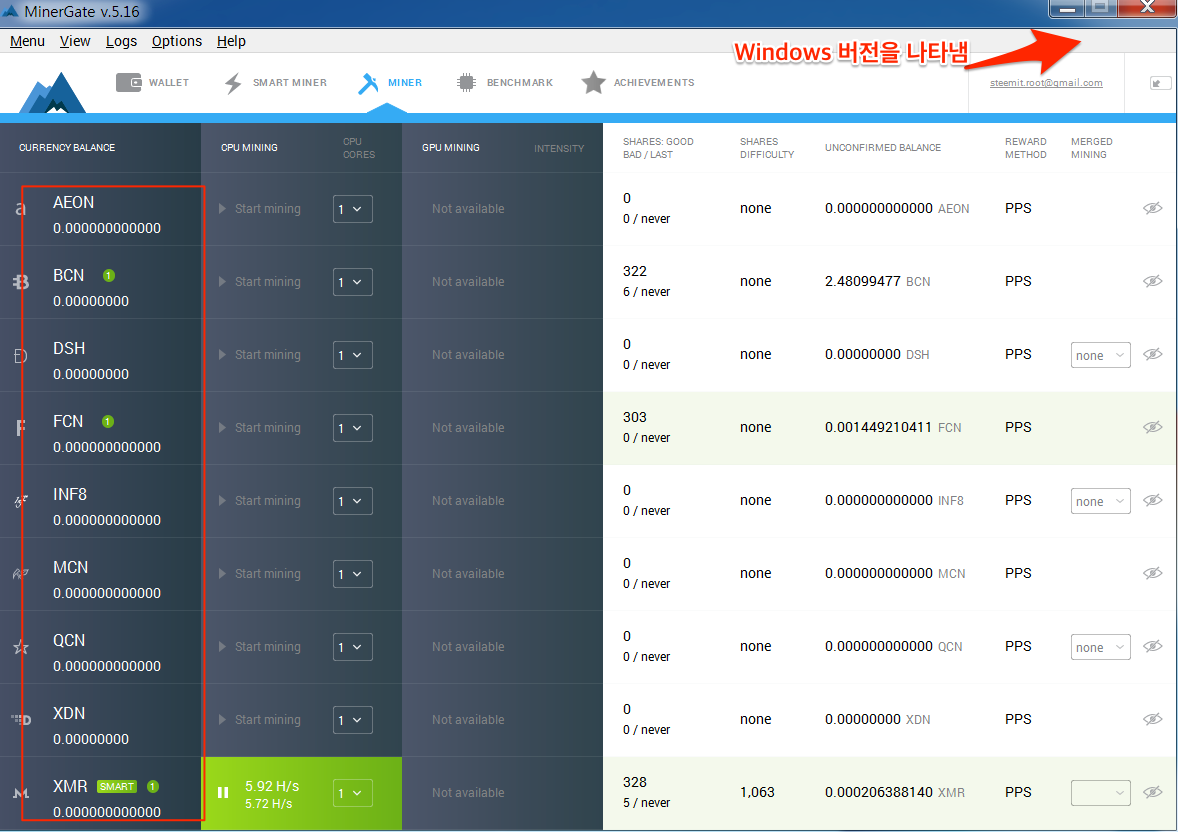The width and height of the screenshot is (1178, 832).
Task: Toggle visibility eye for DSH row
Action: [1152, 354]
